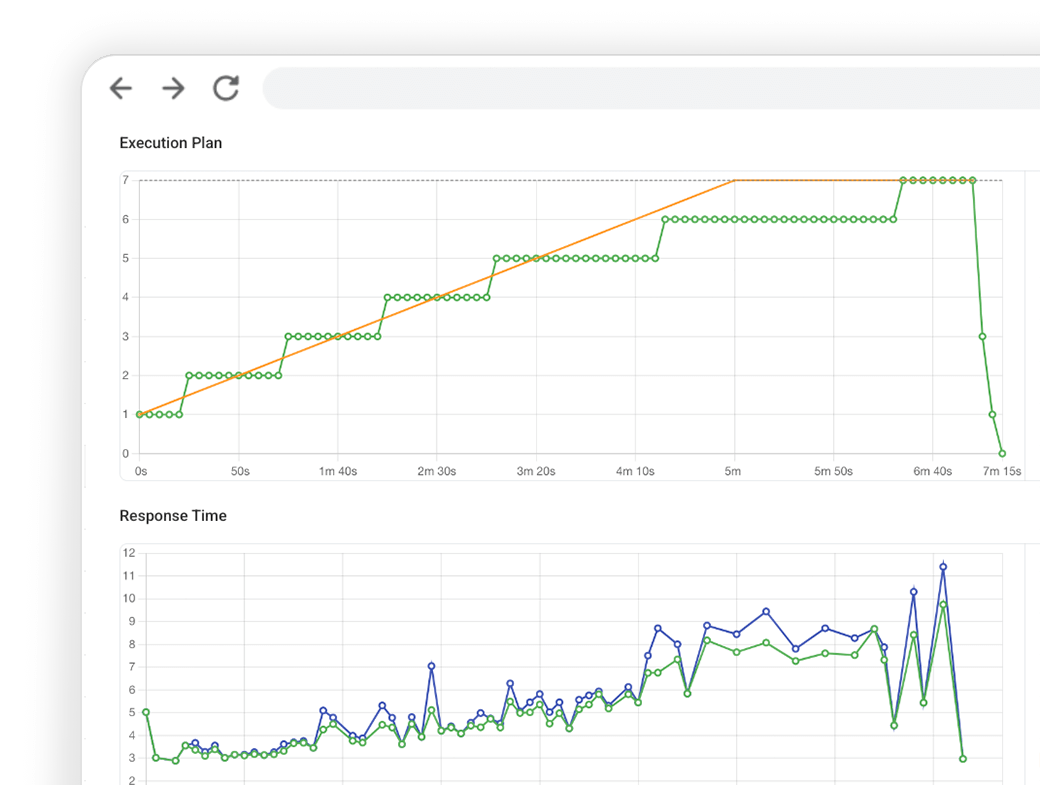Viewport: 1040px width, 785px height.
Task: Click the browser forward arrow
Action: (x=173, y=88)
